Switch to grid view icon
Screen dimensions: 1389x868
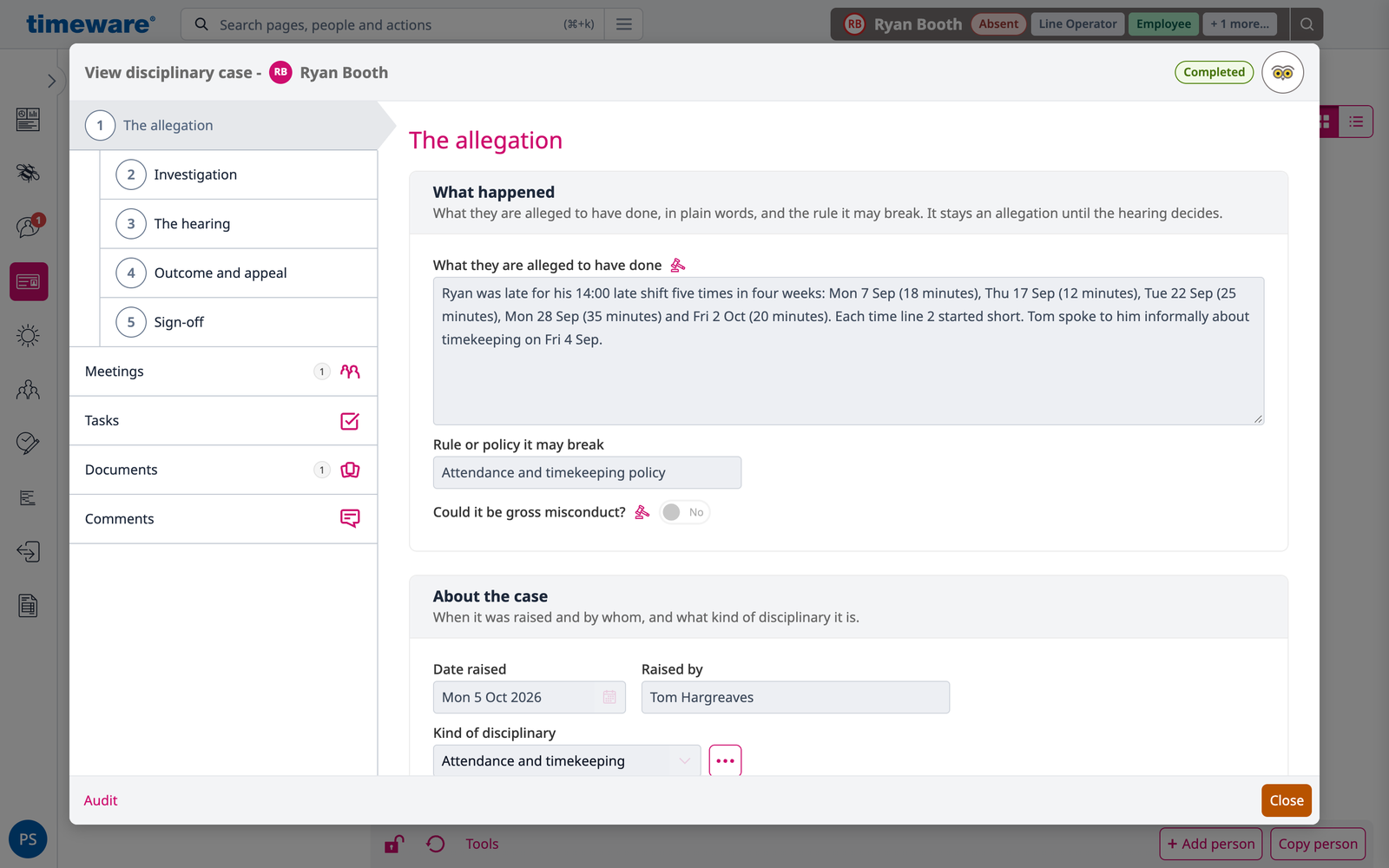pos(1326,122)
